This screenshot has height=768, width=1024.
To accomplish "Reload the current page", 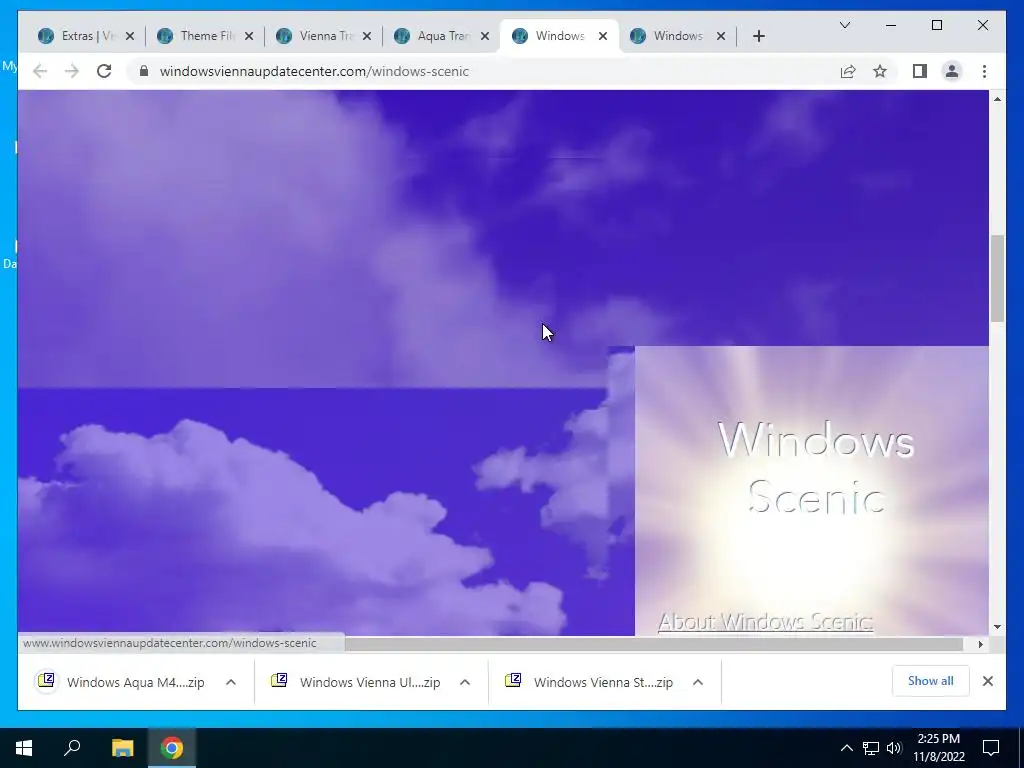I will (x=104, y=71).
